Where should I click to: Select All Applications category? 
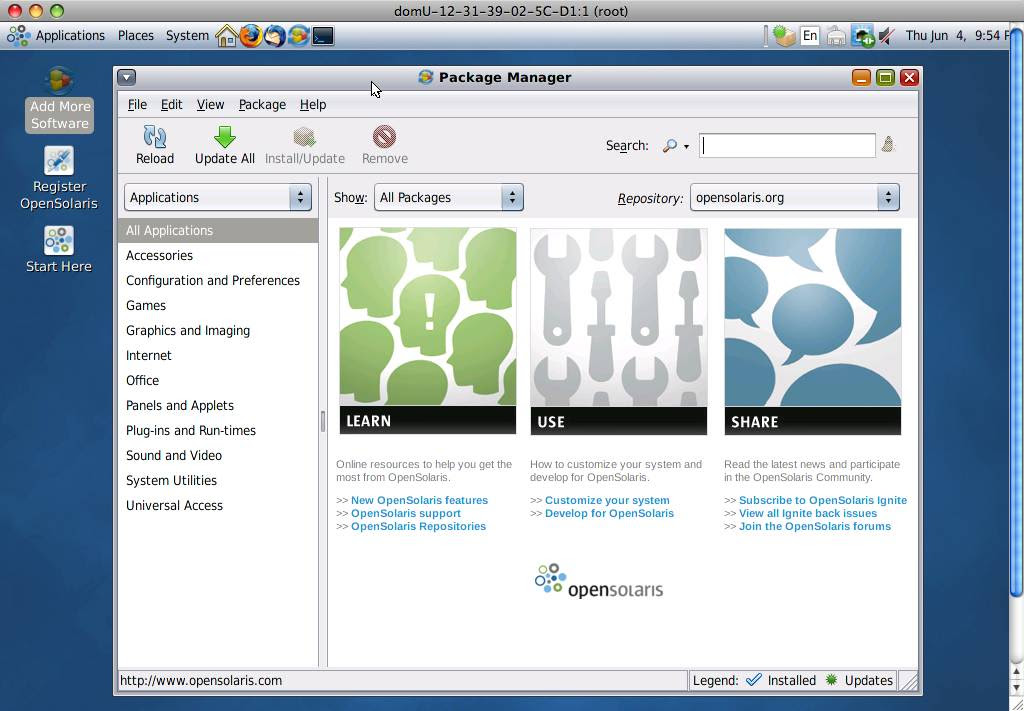[218, 230]
